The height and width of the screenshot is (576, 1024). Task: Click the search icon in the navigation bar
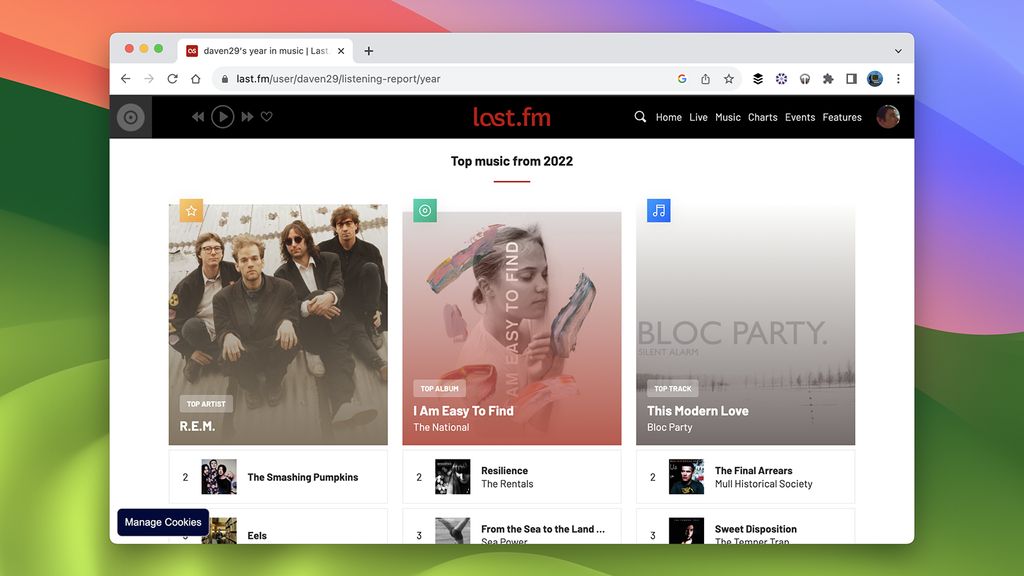click(640, 117)
